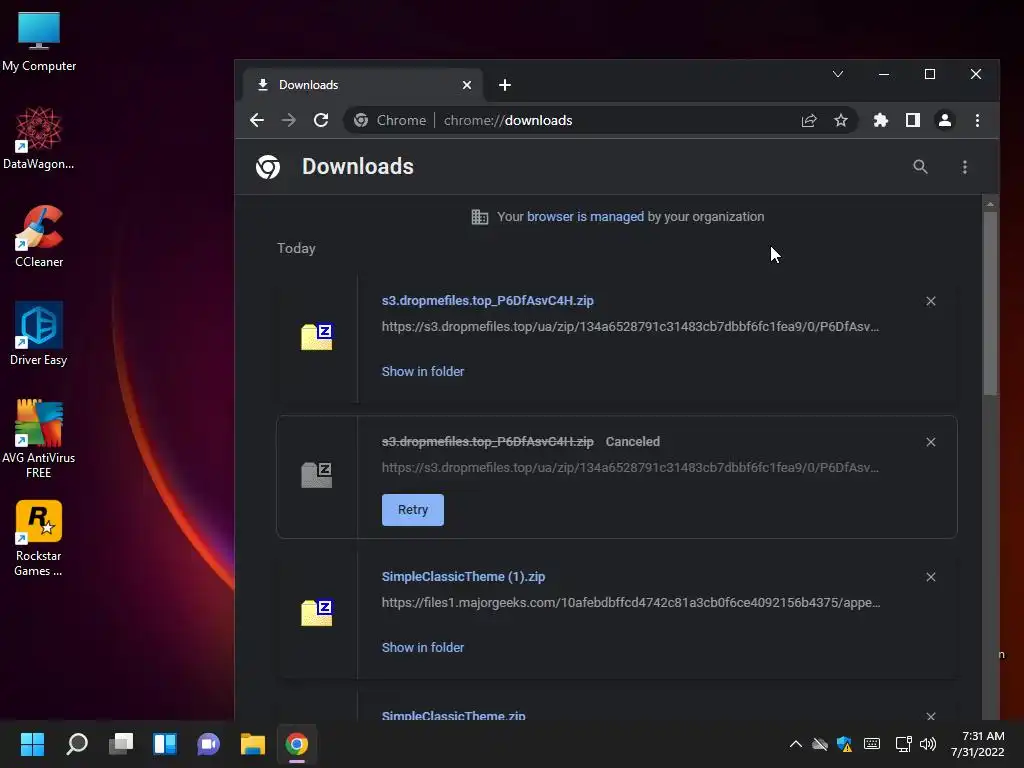
Task: Reload the Downloads page
Action: coord(321,120)
